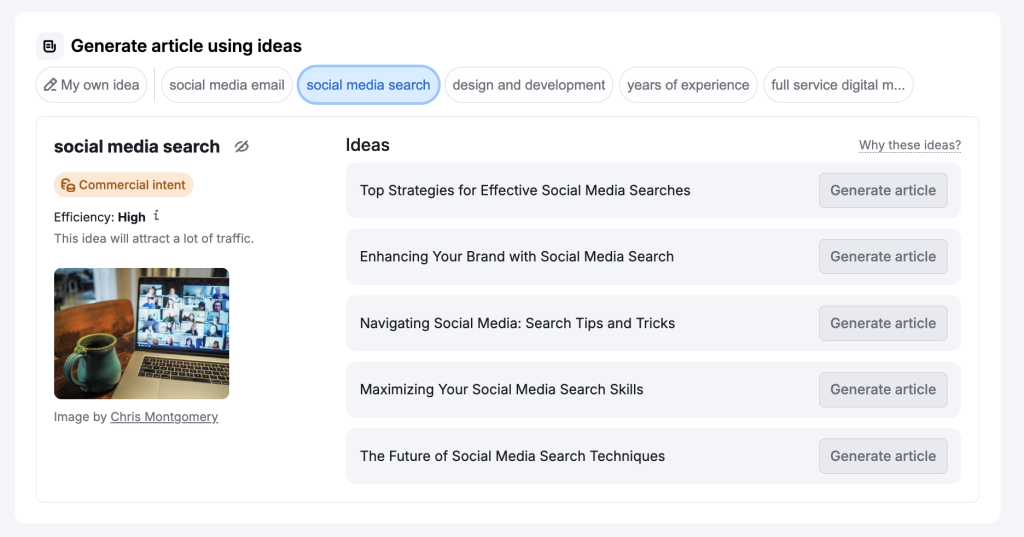Click the Top Strategies idea title text
The height and width of the screenshot is (537, 1024).
pyautogui.click(x=525, y=190)
